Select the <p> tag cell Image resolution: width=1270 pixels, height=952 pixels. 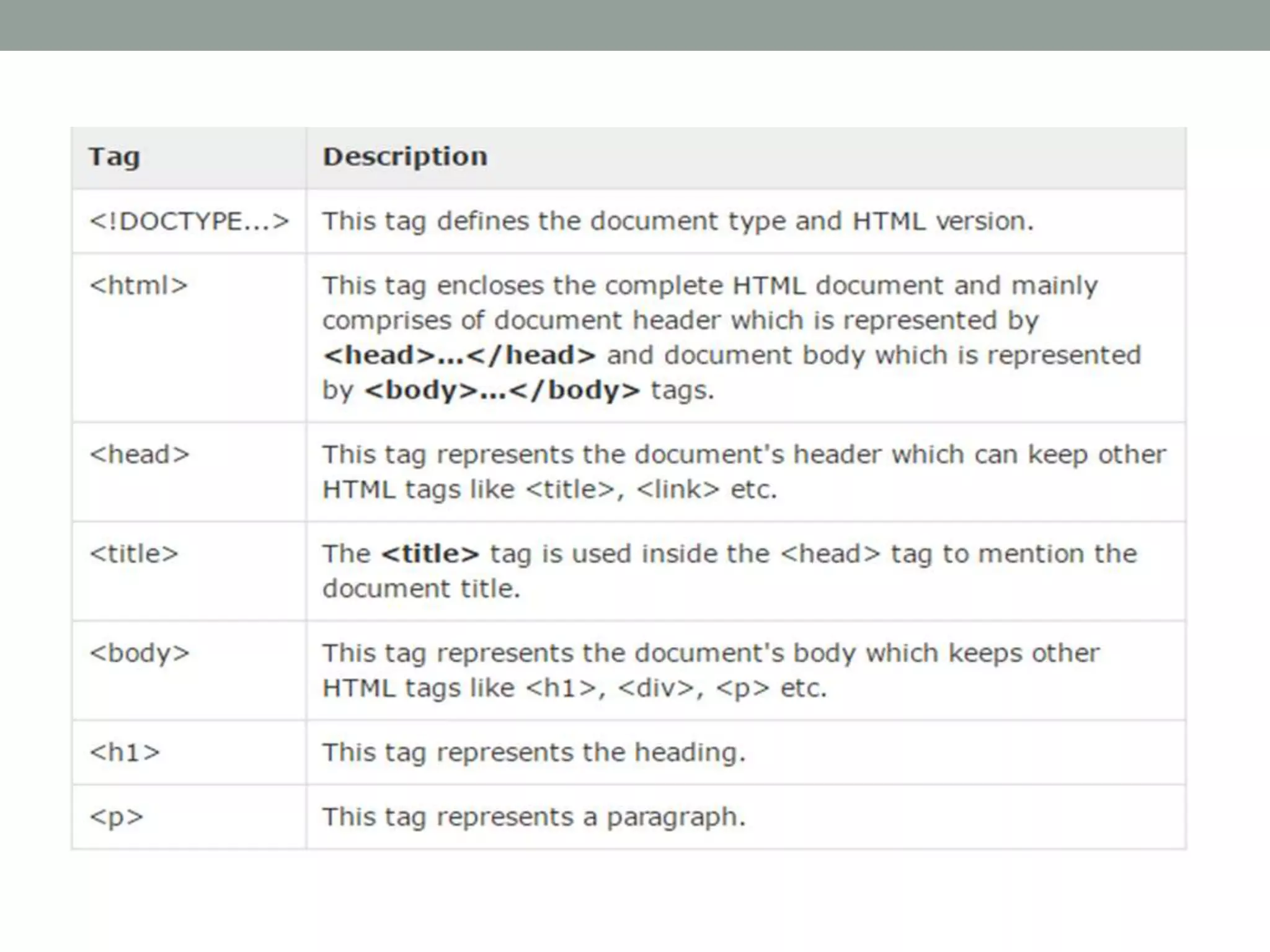point(117,817)
